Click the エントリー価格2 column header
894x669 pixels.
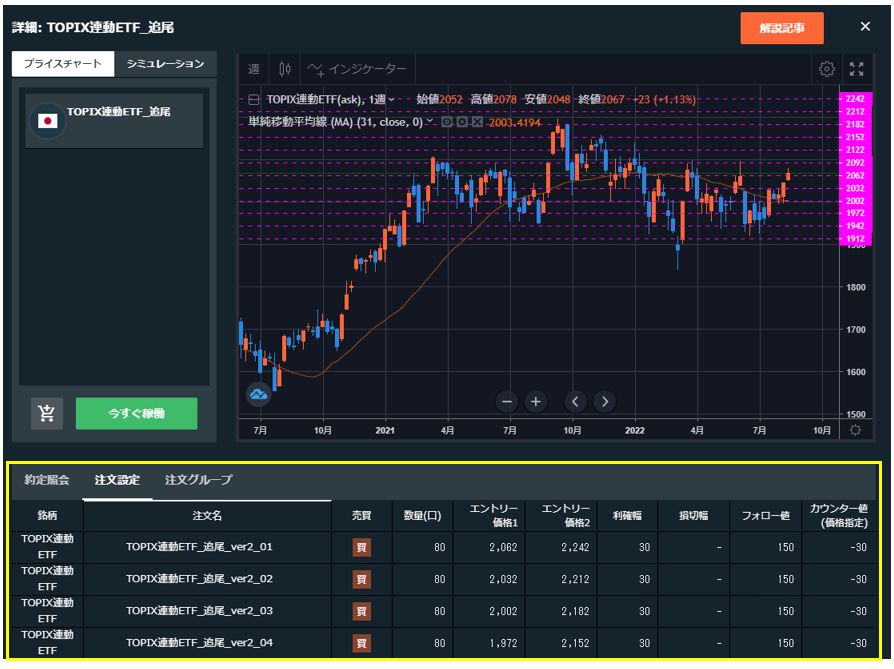561,516
